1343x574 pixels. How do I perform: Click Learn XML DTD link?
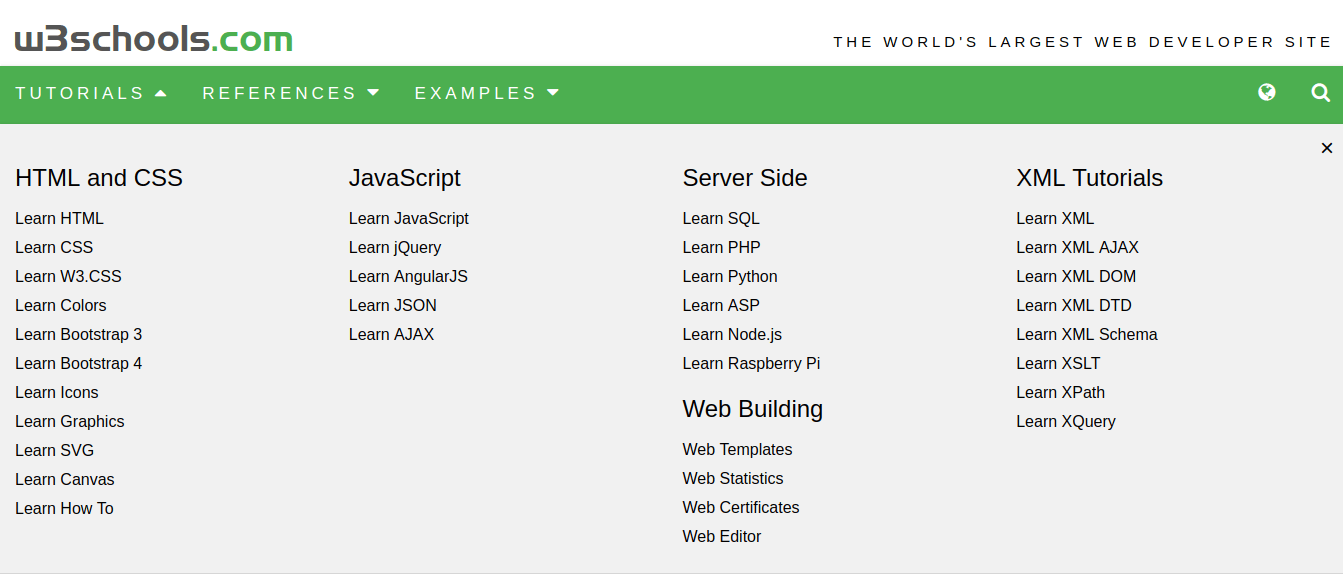coord(1074,305)
